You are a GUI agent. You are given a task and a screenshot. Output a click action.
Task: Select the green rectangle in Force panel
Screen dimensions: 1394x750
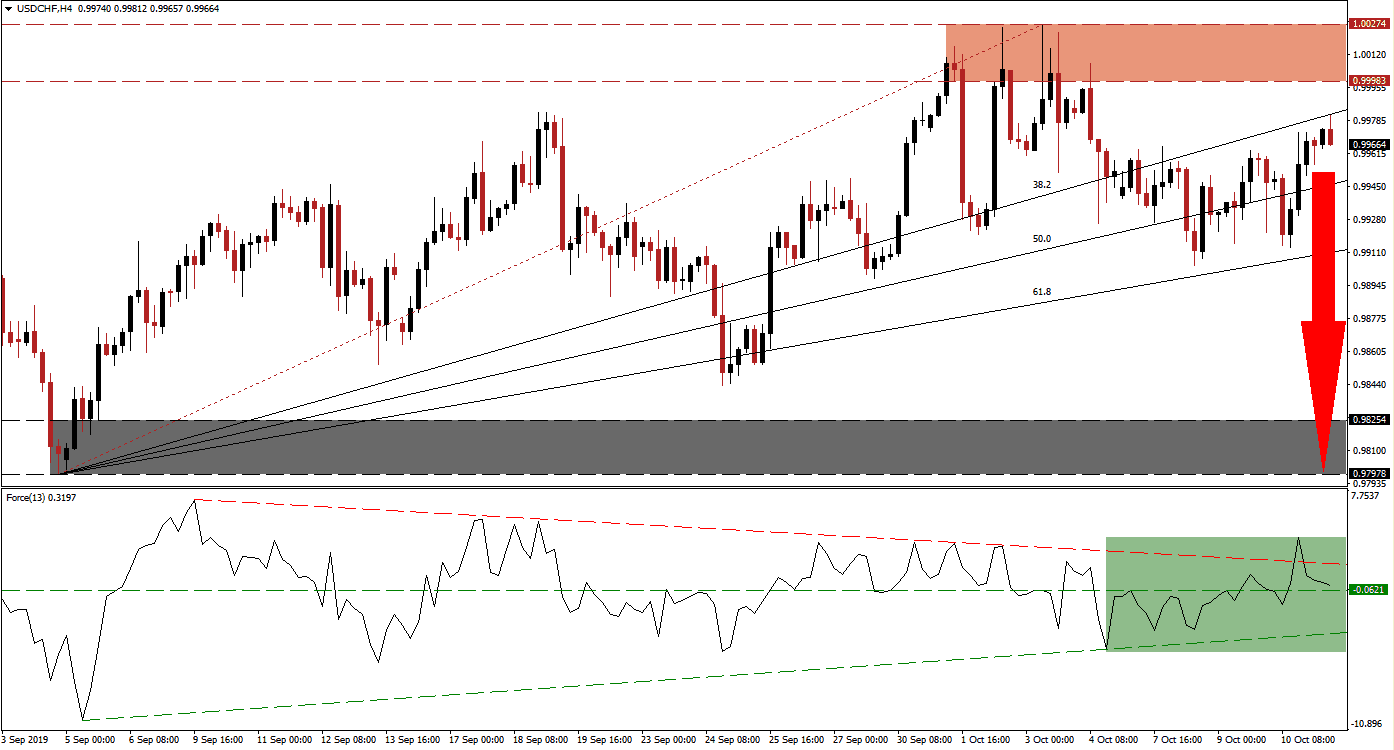[x=1225, y=594]
